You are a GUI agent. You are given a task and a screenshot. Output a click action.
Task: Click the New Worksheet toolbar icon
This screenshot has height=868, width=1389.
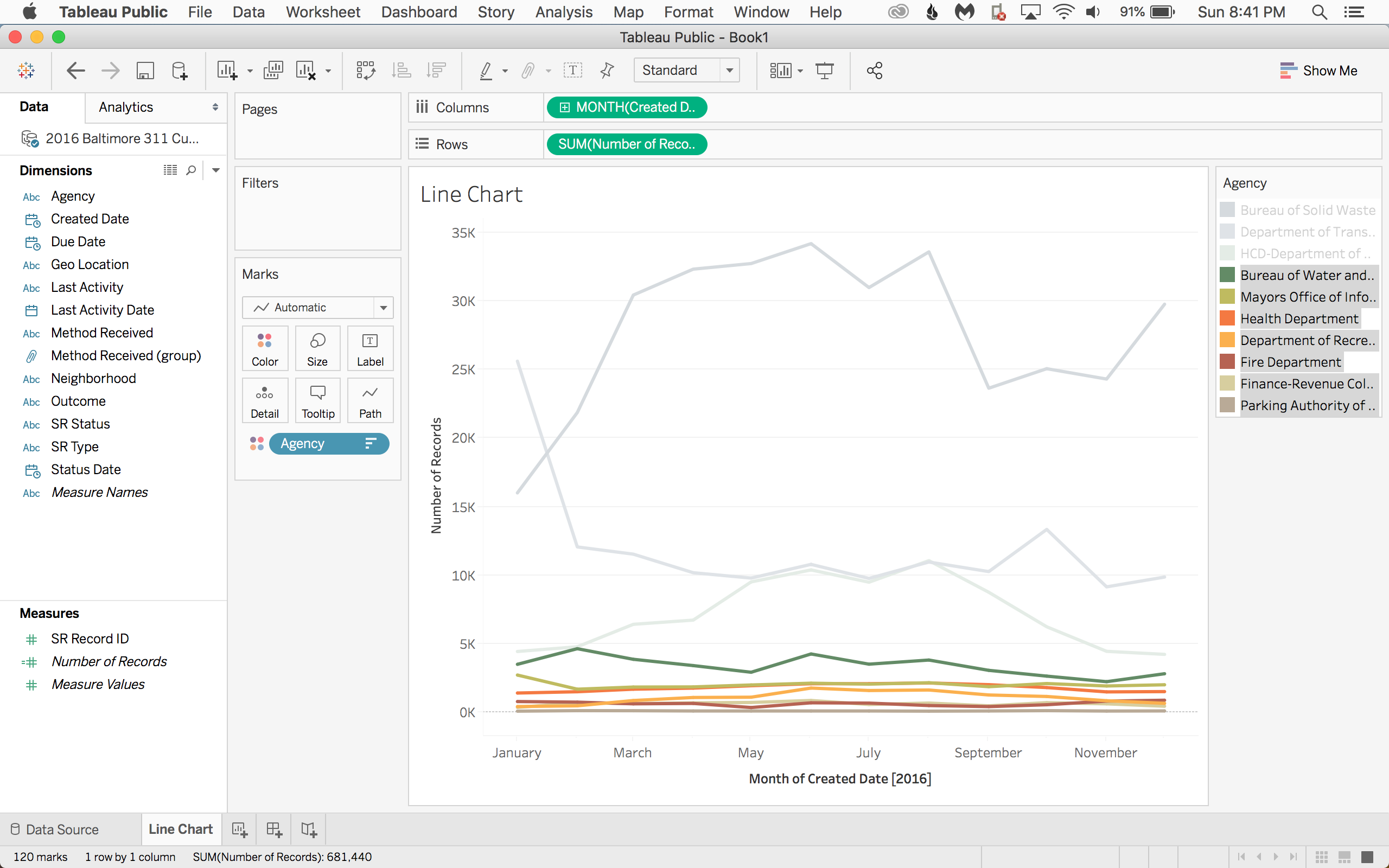coord(227,71)
